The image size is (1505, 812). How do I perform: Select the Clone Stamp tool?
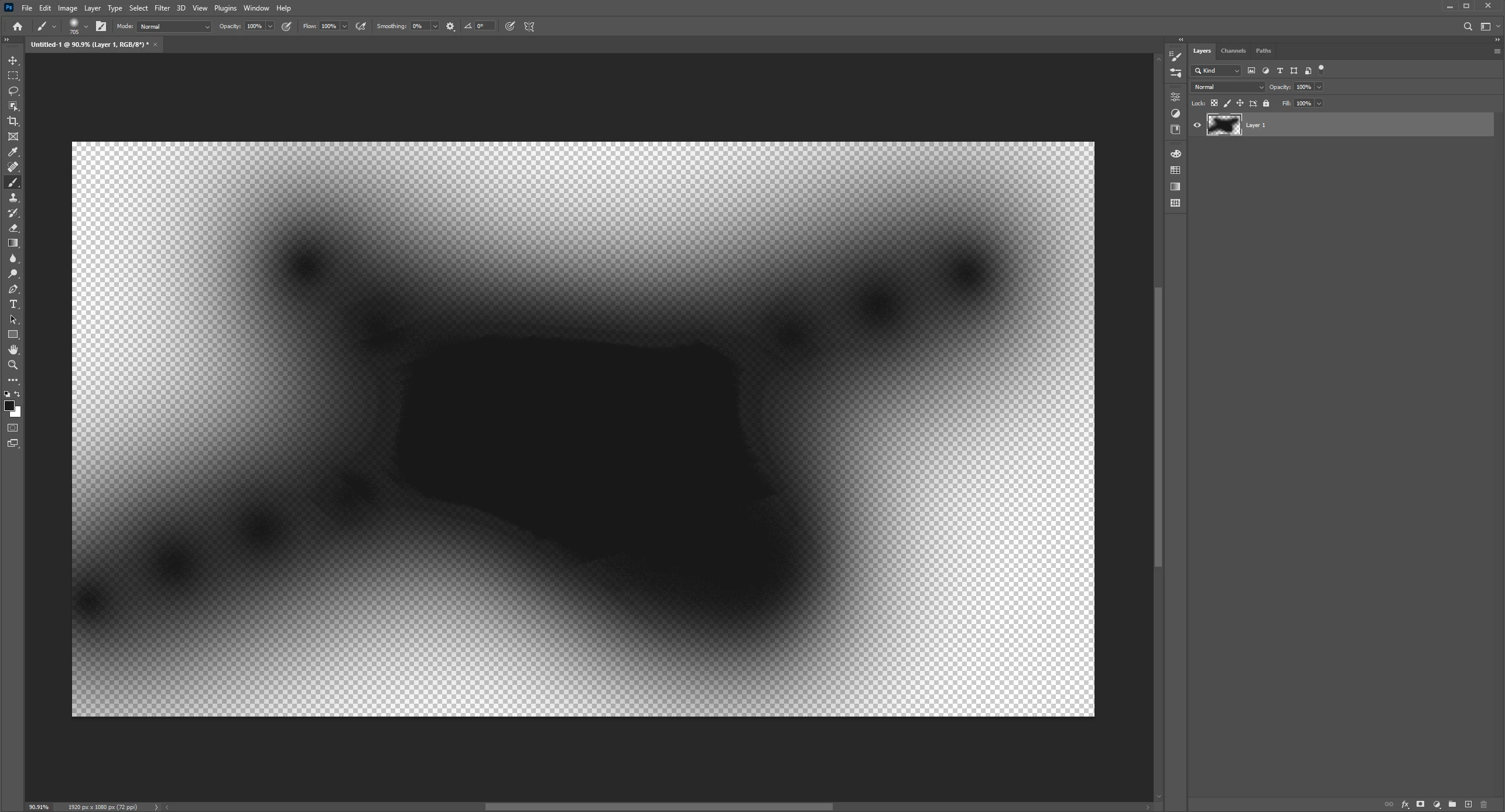pos(13,198)
